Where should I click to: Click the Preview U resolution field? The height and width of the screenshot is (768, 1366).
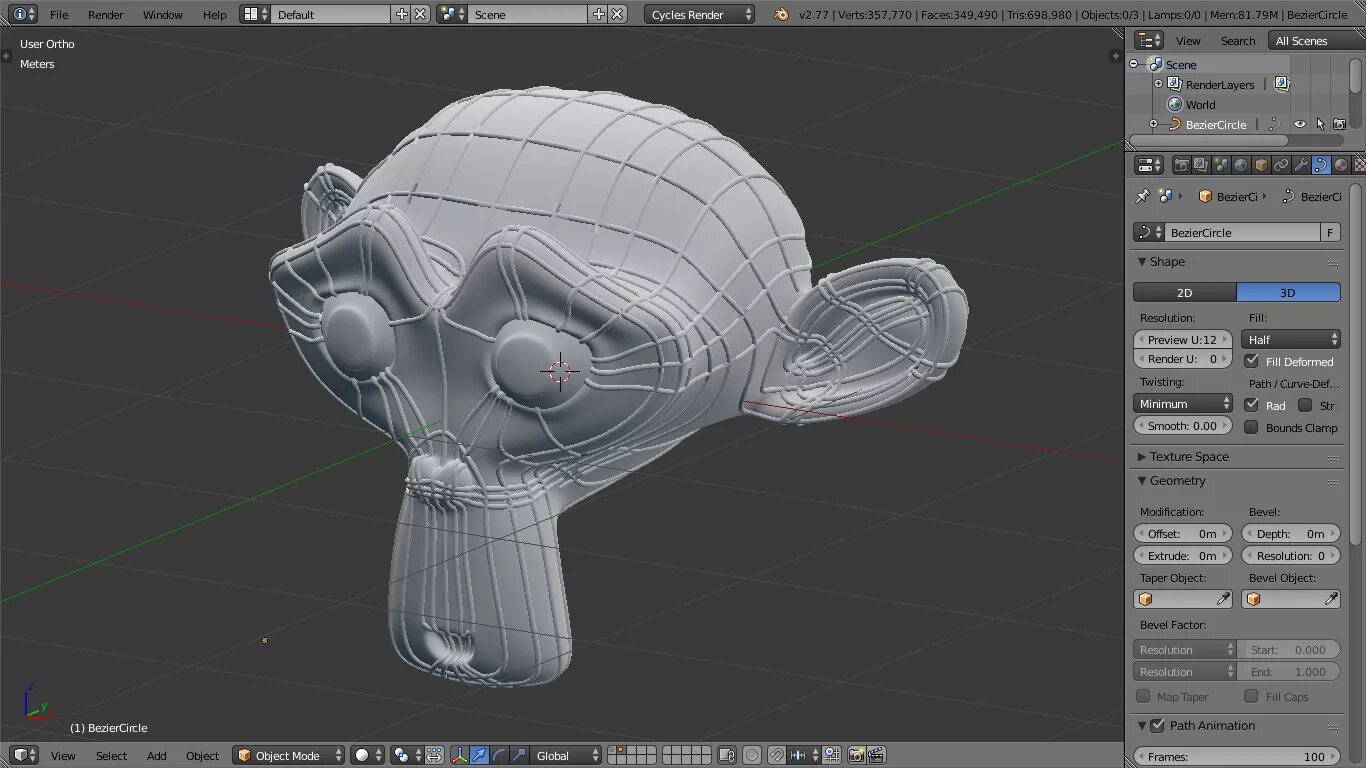point(1183,339)
